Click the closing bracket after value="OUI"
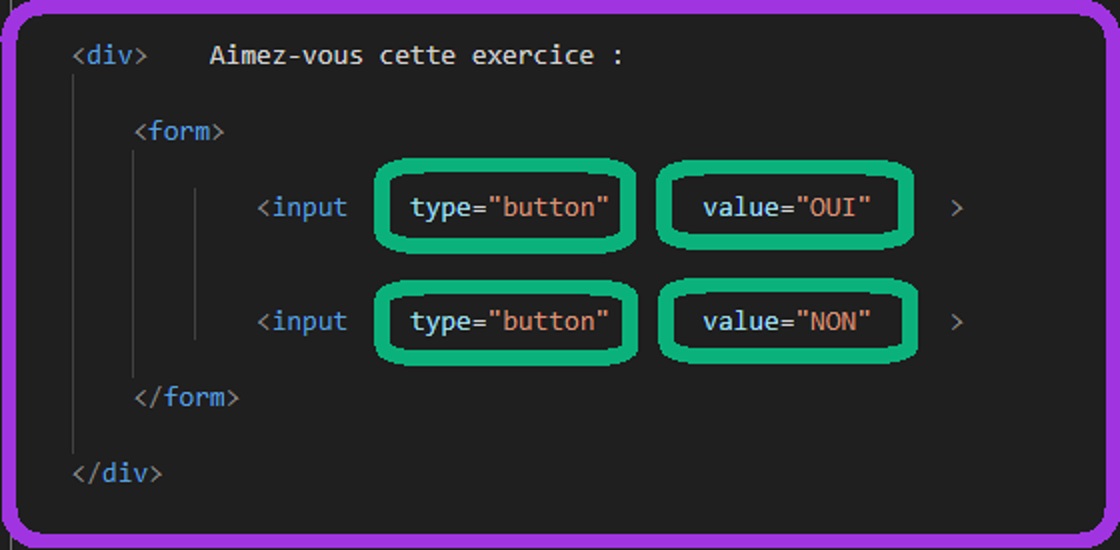The height and width of the screenshot is (550, 1120). (x=957, y=208)
